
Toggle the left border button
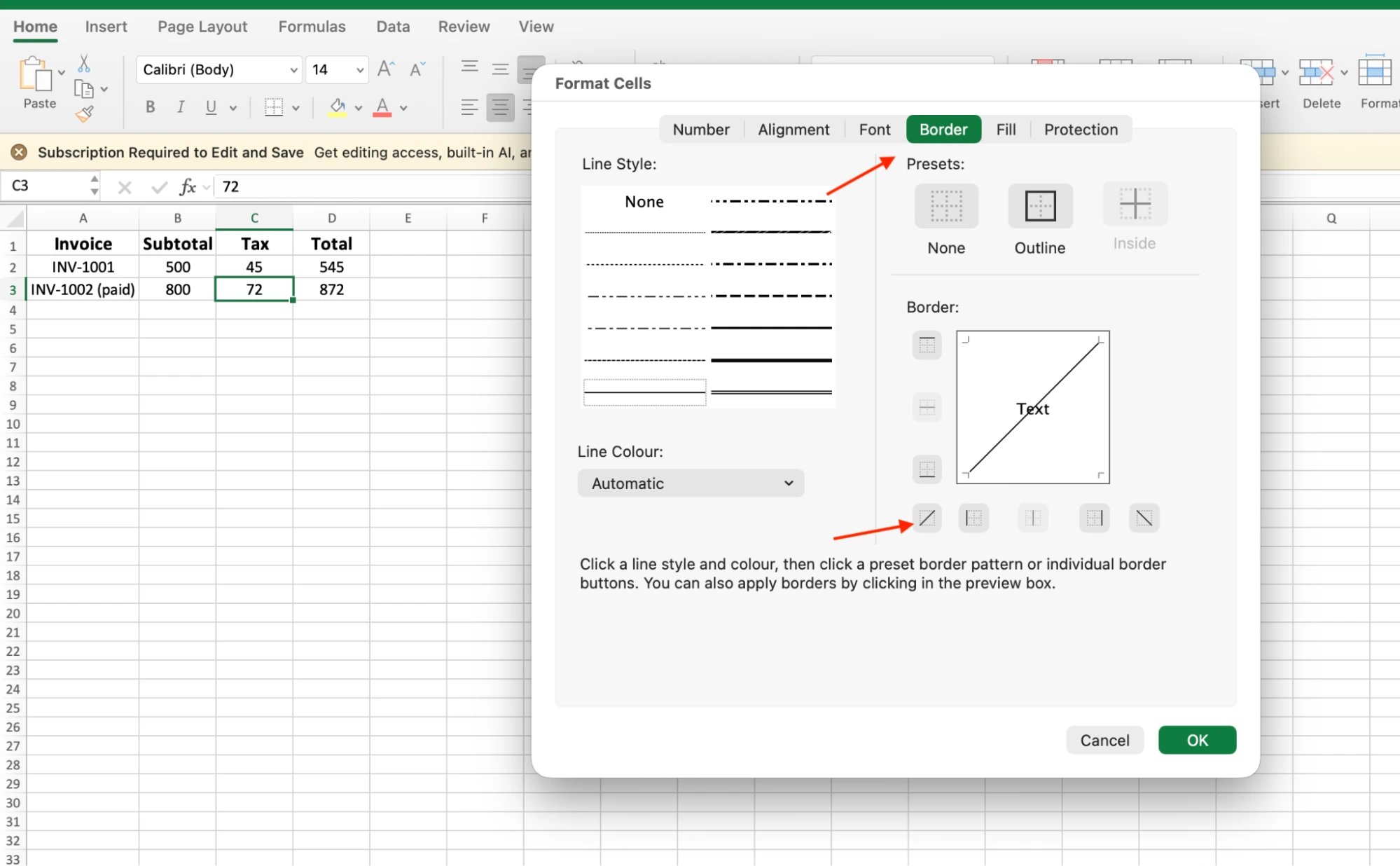pos(973,518)
